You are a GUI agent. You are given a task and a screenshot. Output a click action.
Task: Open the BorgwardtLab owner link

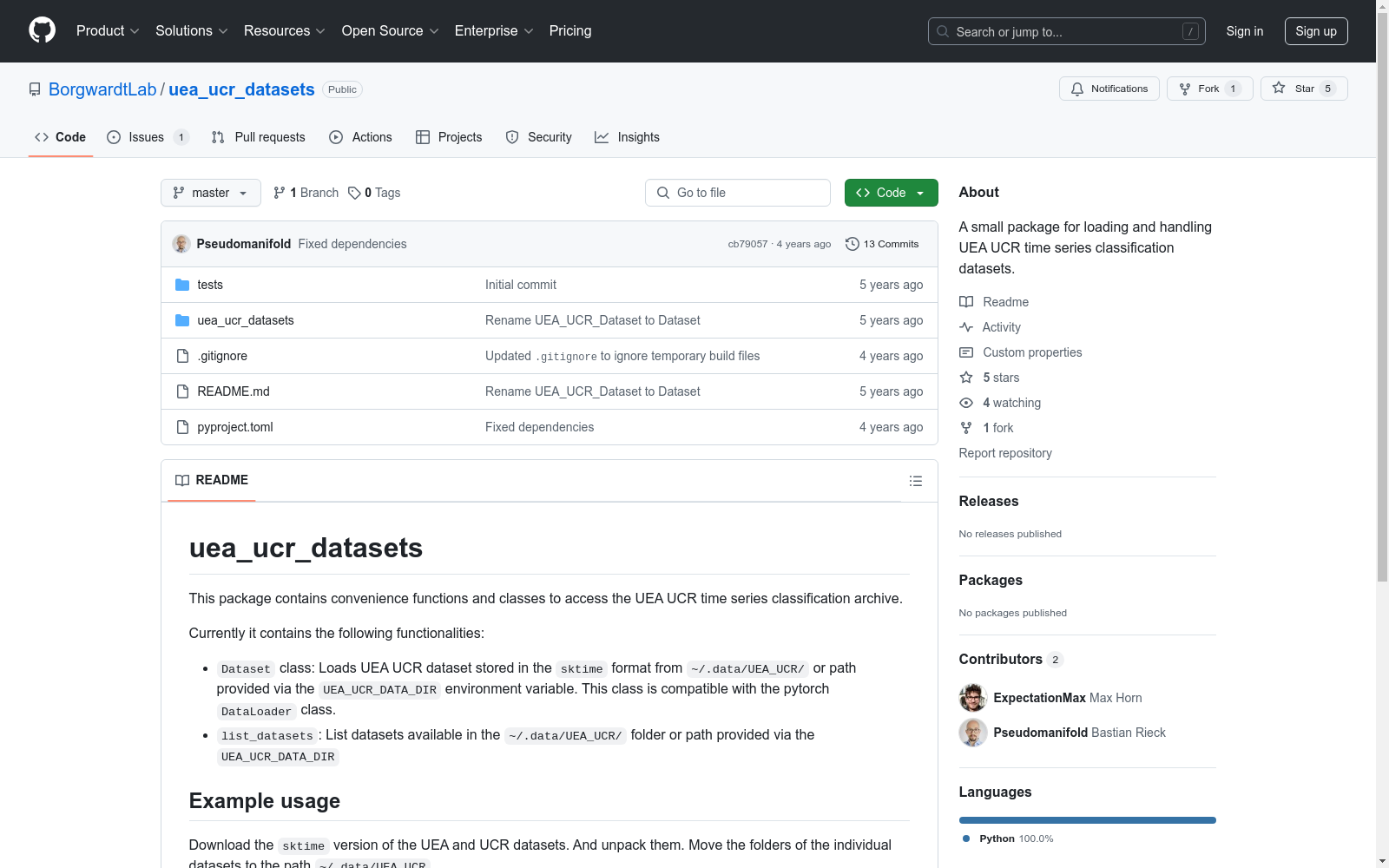(x=102, y=89)
